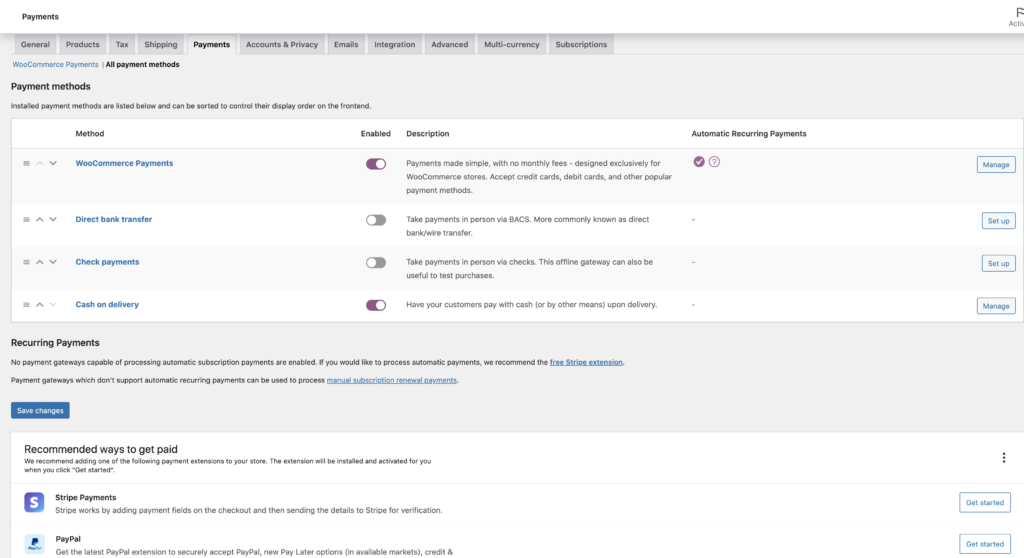The height and width of the screenshot is (558, 1024).
Task: Move Check payments up with the up arrow
Action: click(40, 262)
